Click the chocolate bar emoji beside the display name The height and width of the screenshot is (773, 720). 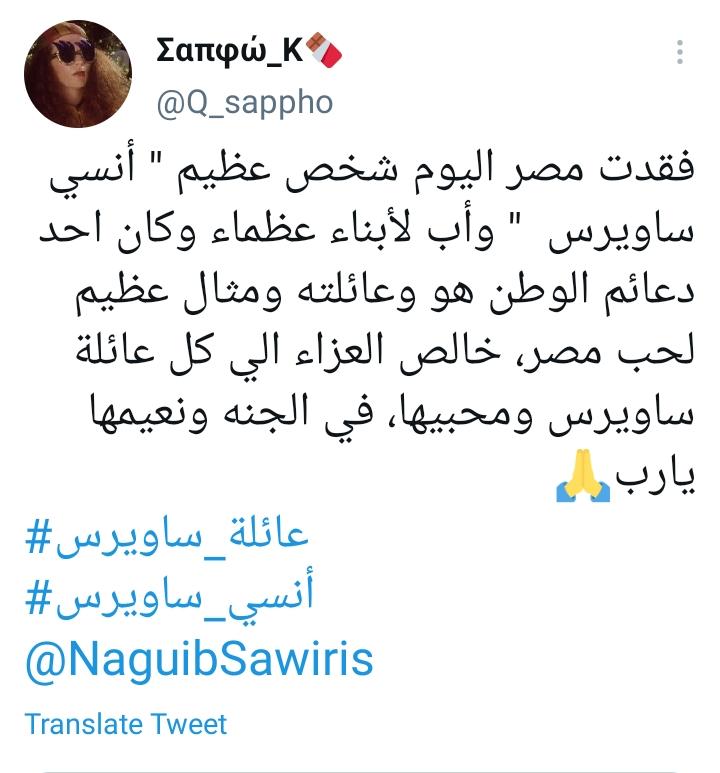(324, 51)
